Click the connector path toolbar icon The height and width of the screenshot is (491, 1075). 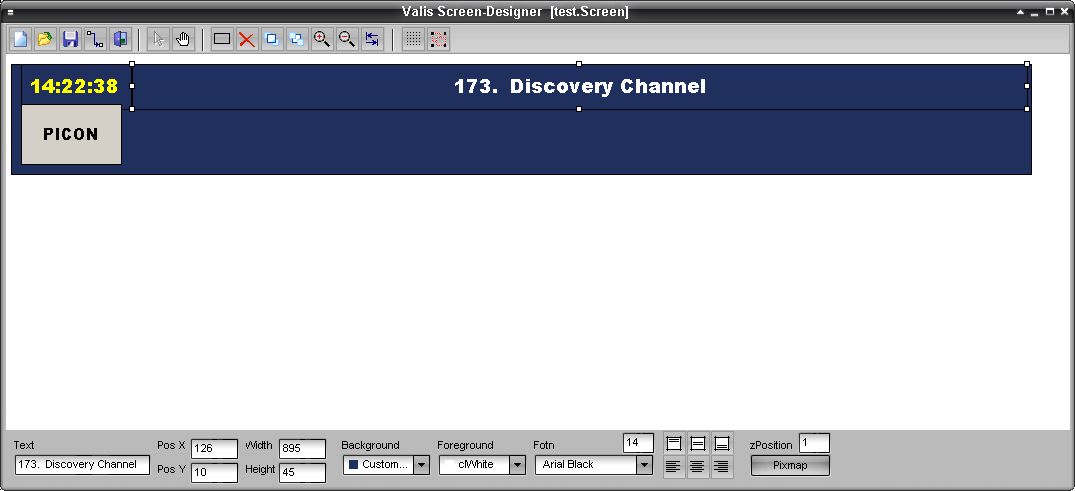click(x=95, y=39)
